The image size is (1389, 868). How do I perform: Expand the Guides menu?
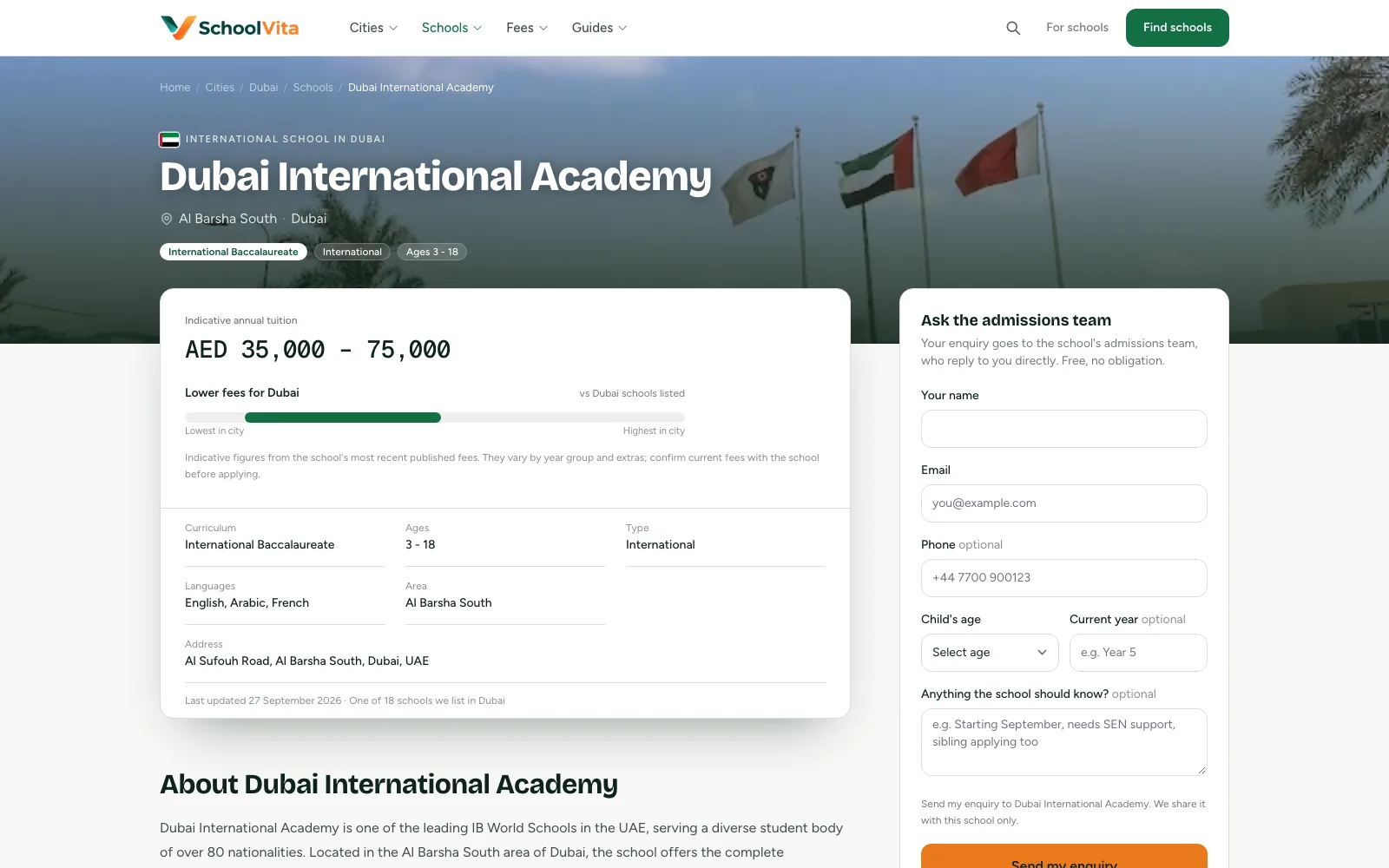[599, 28]
